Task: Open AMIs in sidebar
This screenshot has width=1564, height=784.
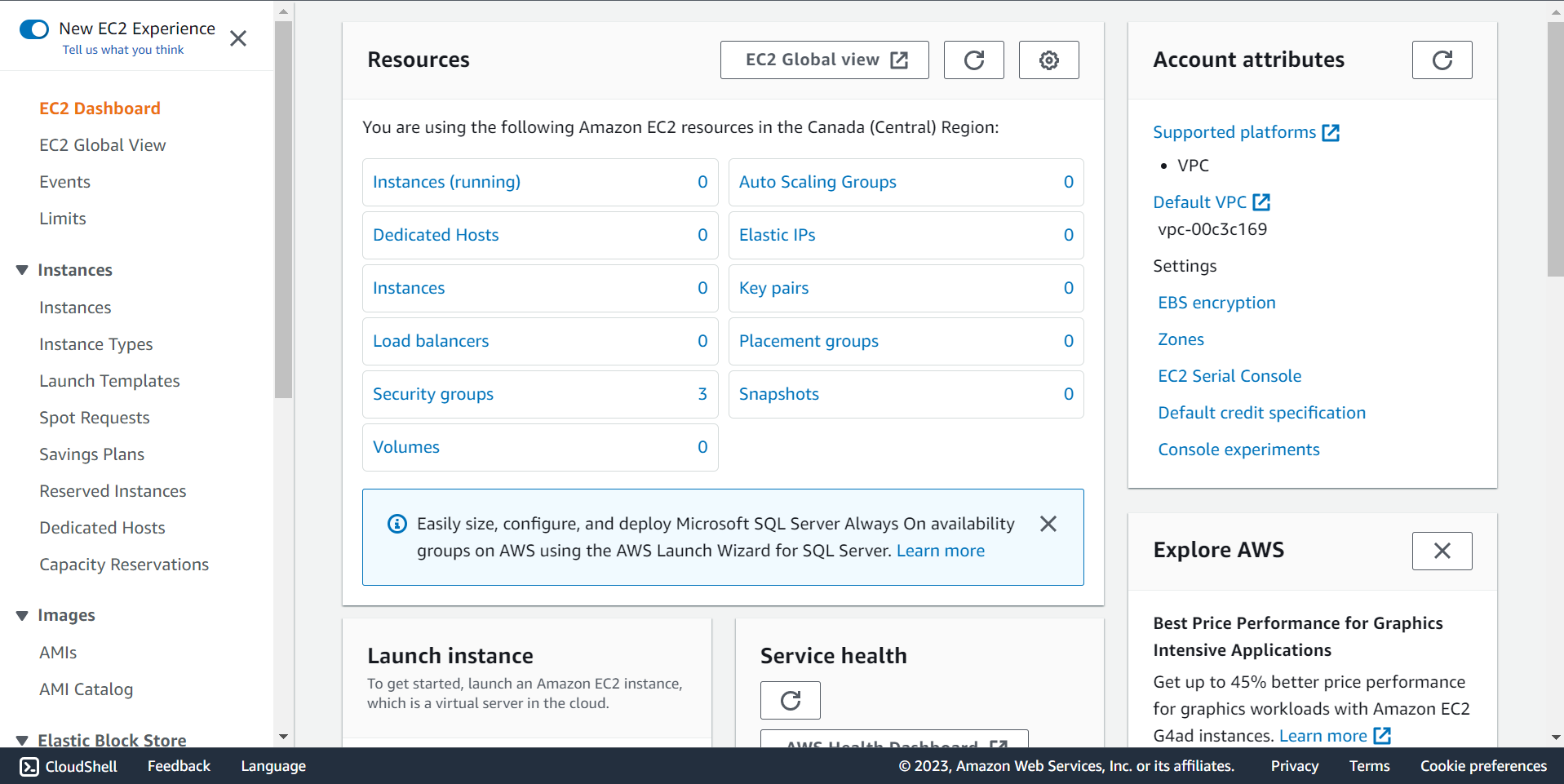Action: click(x=58, y=653)
